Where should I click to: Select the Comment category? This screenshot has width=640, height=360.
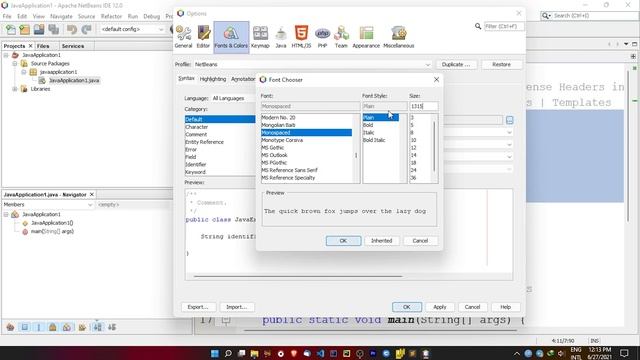pyautogui.click(x=196, y=134)
